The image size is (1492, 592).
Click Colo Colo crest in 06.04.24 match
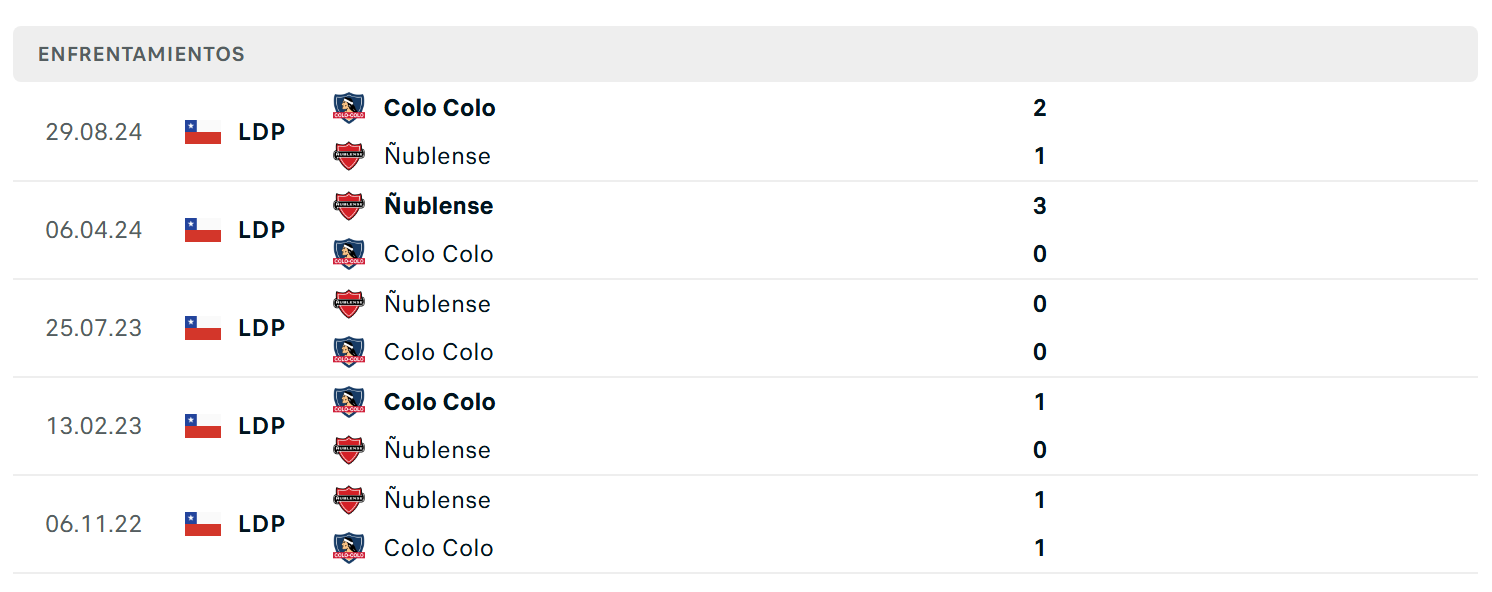[x=349, y=253]
